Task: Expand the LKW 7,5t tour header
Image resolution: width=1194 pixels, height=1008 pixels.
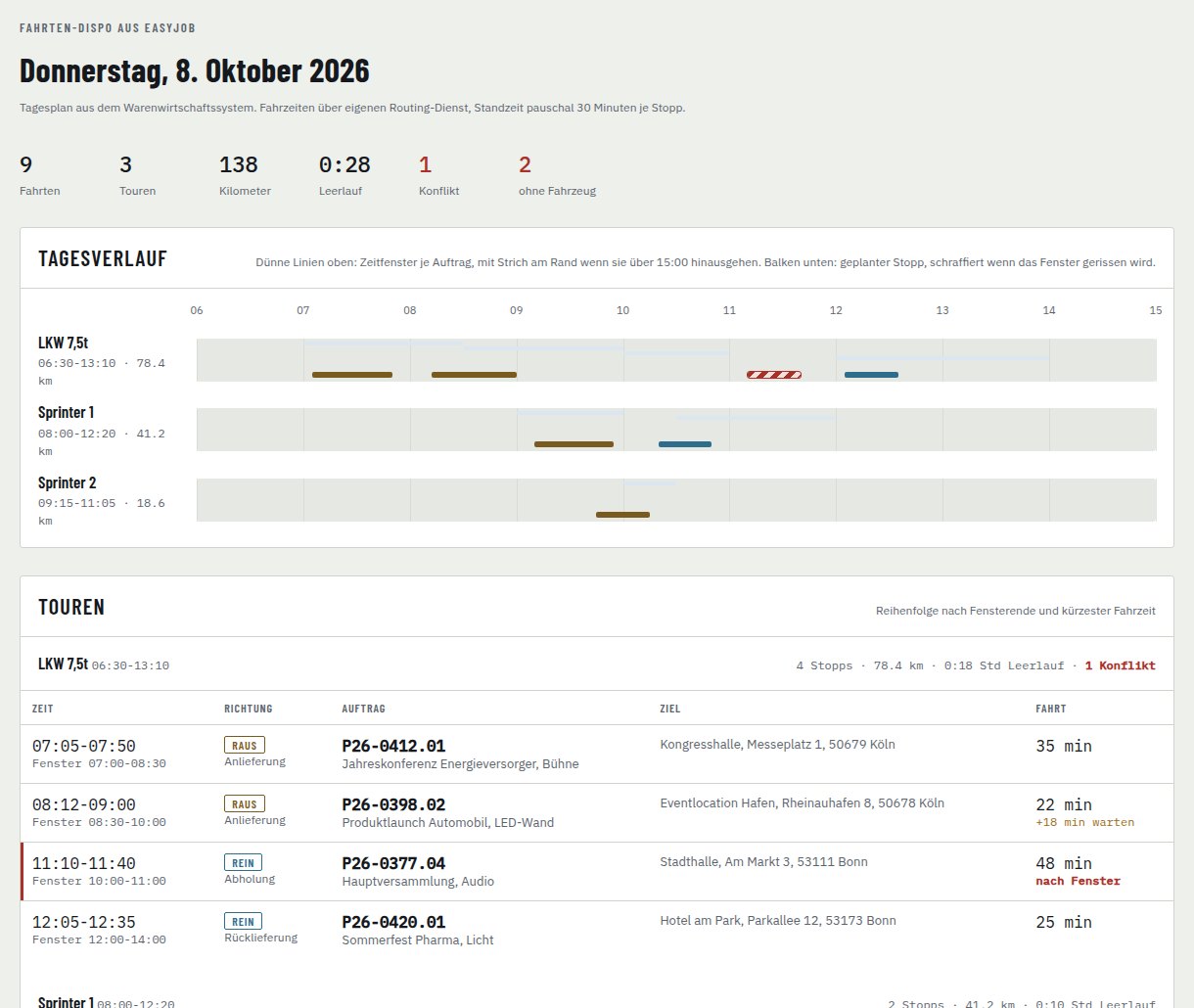Action: point(597,664)
